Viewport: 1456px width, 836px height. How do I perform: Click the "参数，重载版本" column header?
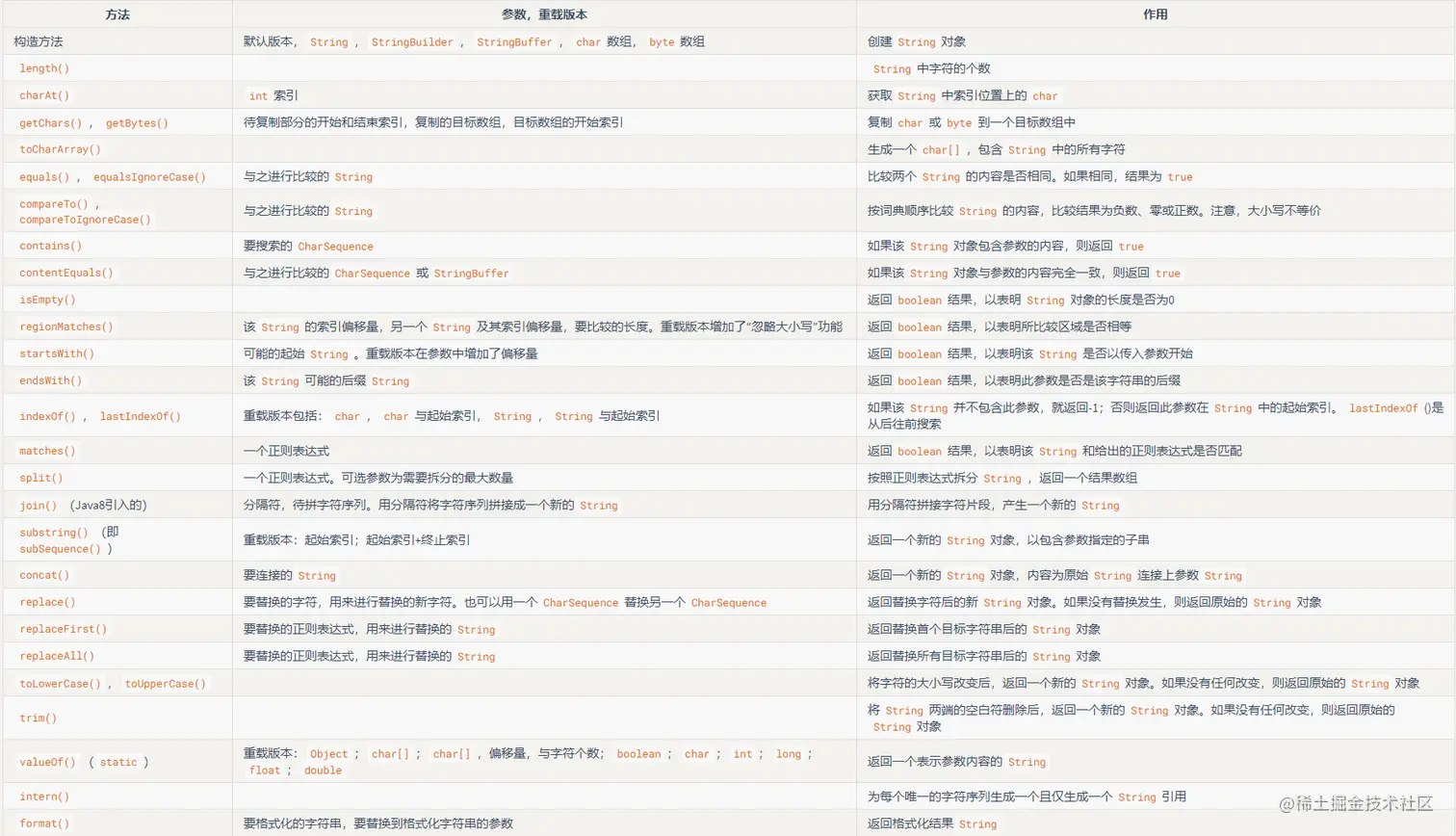click(544, 14)
